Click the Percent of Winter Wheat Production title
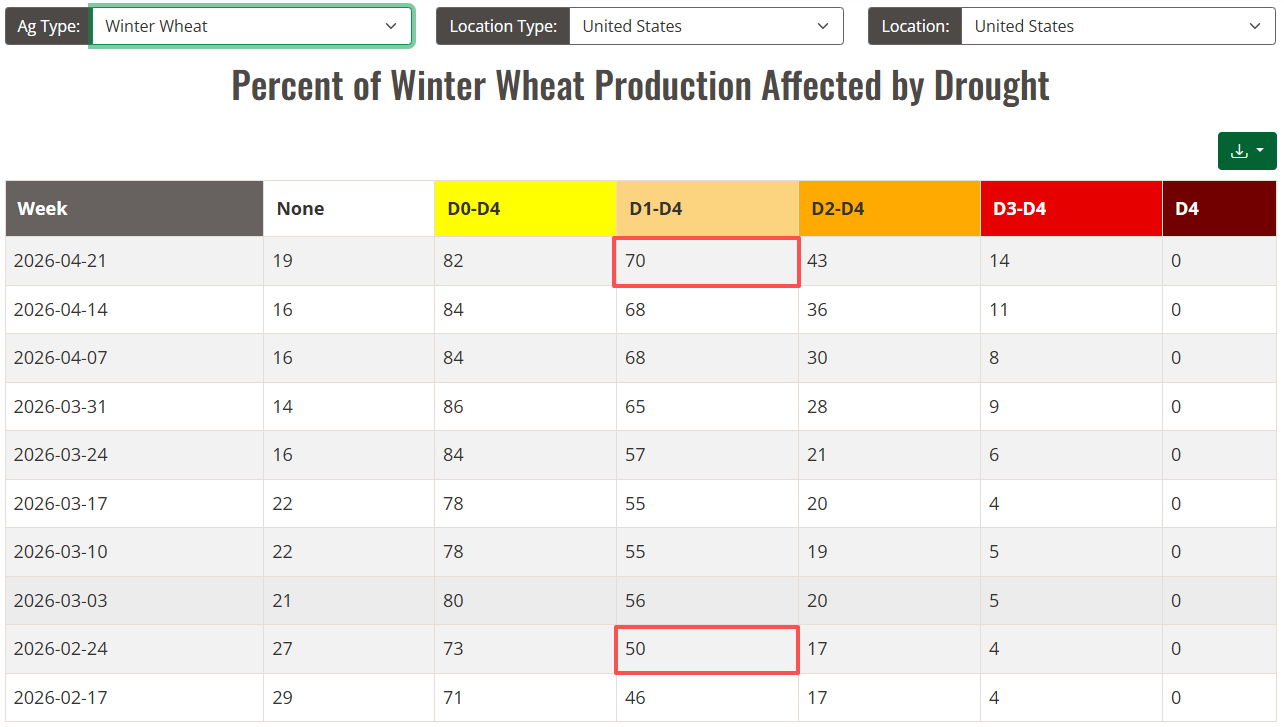Viewport: 1284px width, 727px height. click(640, 86)
